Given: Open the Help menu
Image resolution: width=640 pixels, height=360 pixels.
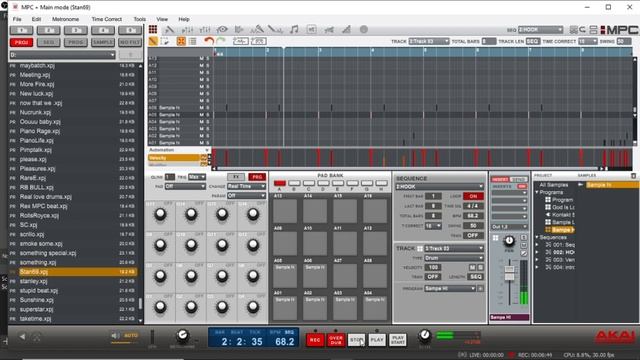Looking at the screenshot, I should click(184, 19).
